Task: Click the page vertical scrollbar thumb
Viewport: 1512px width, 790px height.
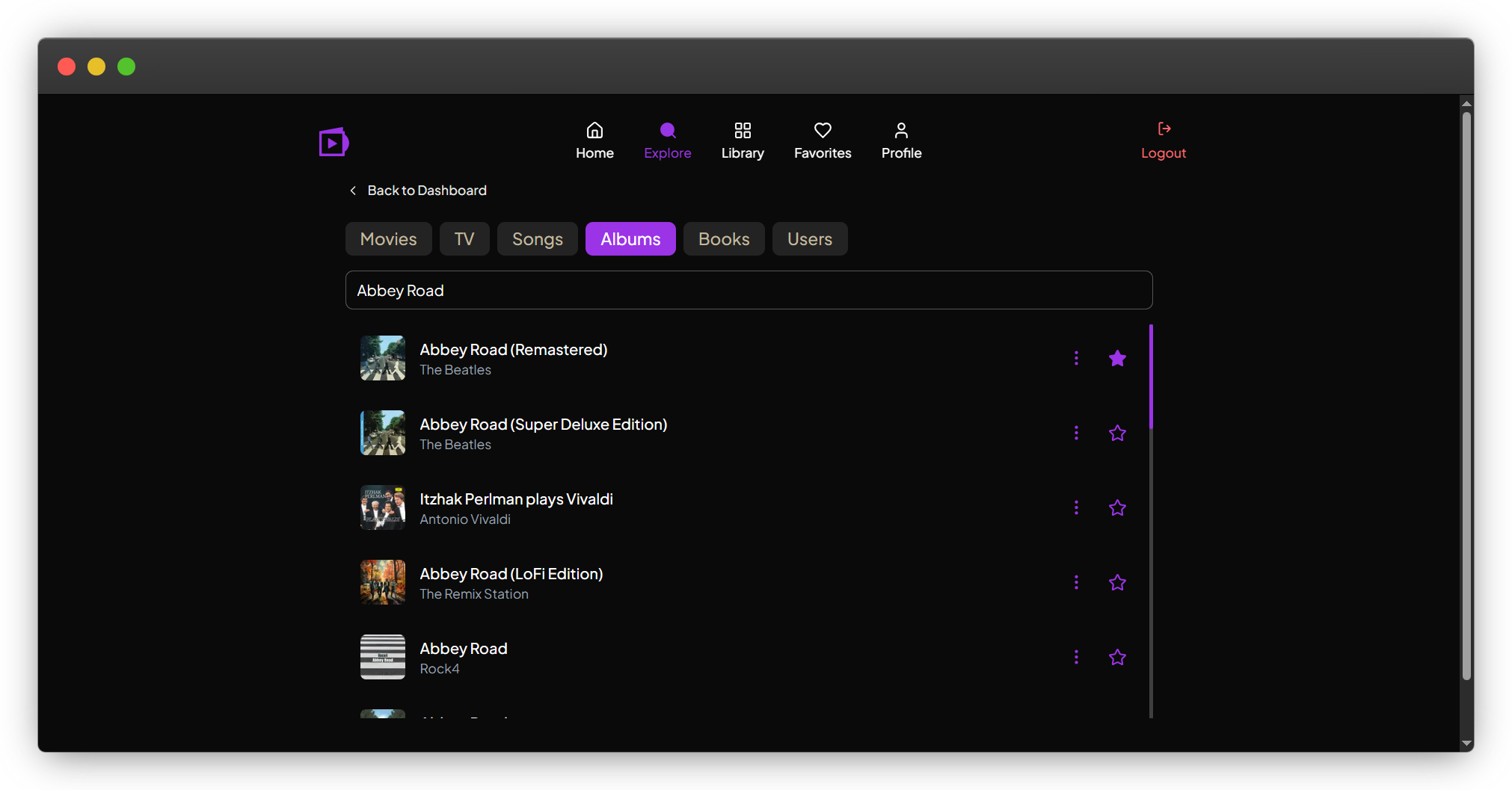Action: pyautogui.click(x=1466, y=396)
